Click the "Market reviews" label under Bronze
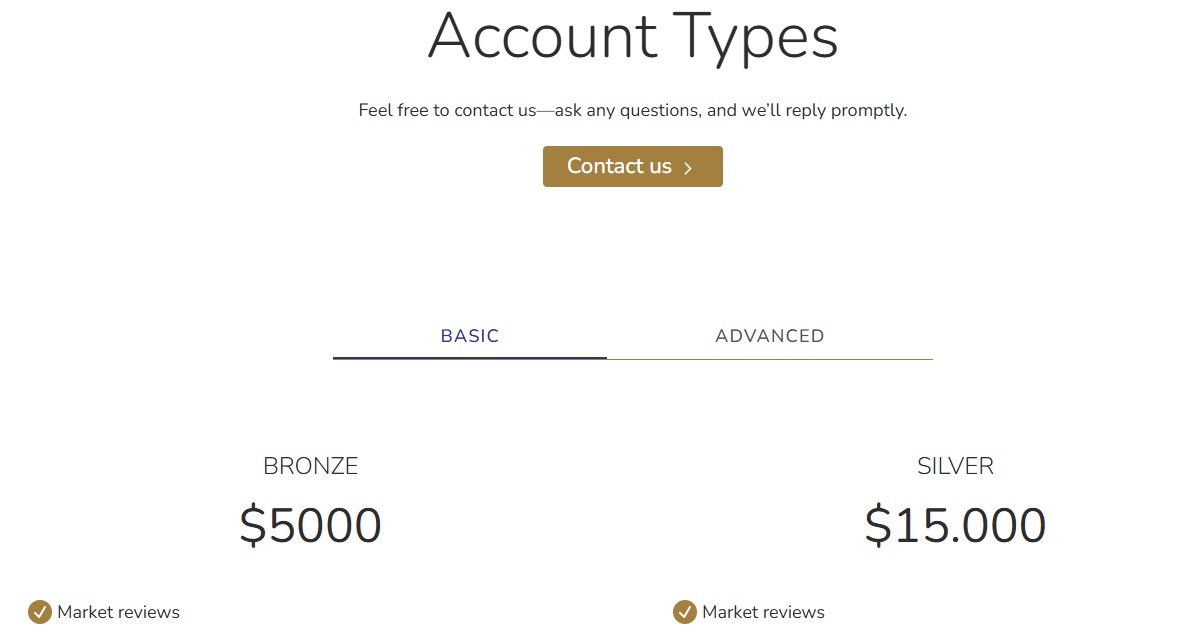 point(117,611)
